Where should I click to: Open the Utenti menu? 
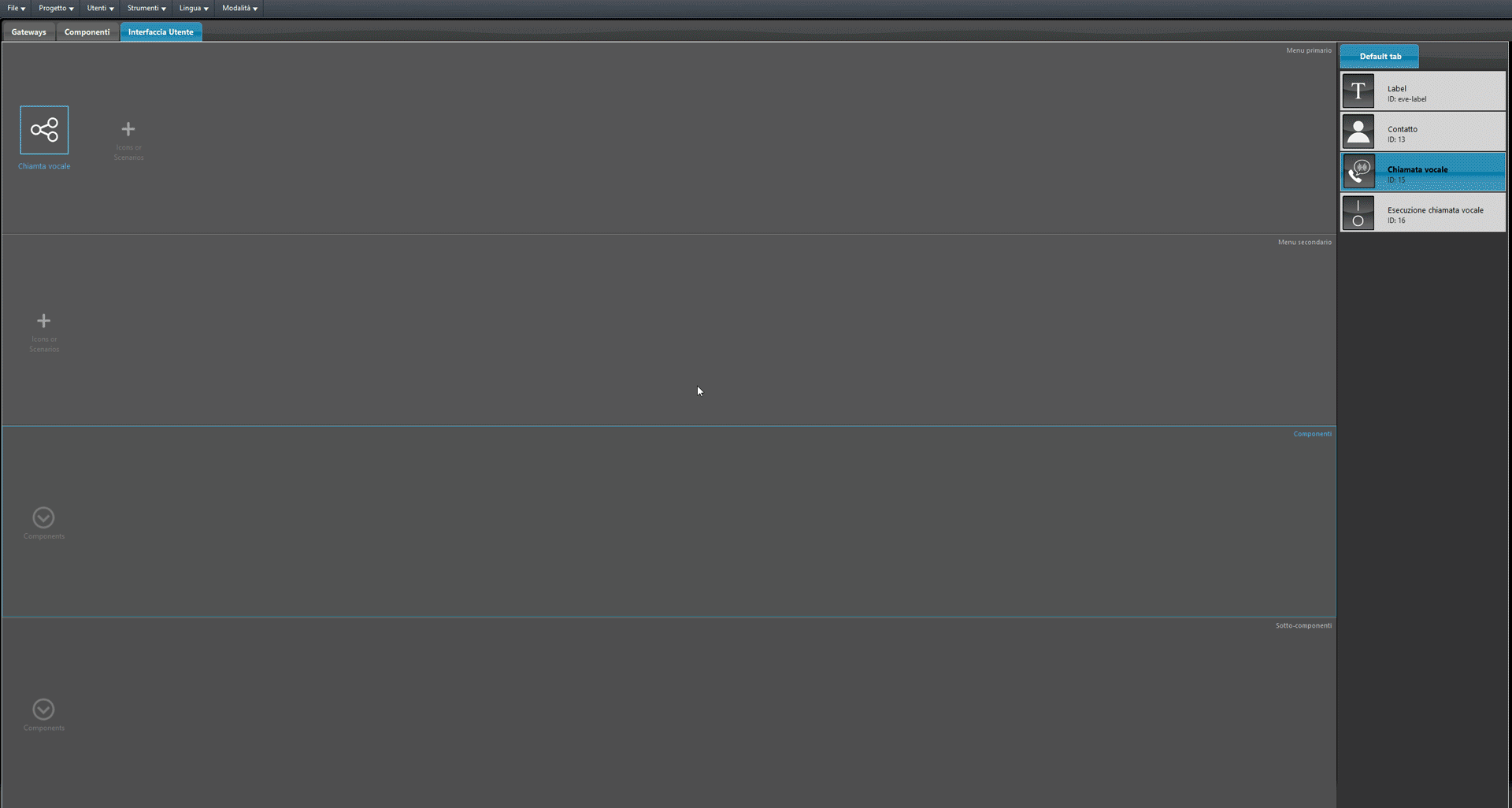click(100, 8)
